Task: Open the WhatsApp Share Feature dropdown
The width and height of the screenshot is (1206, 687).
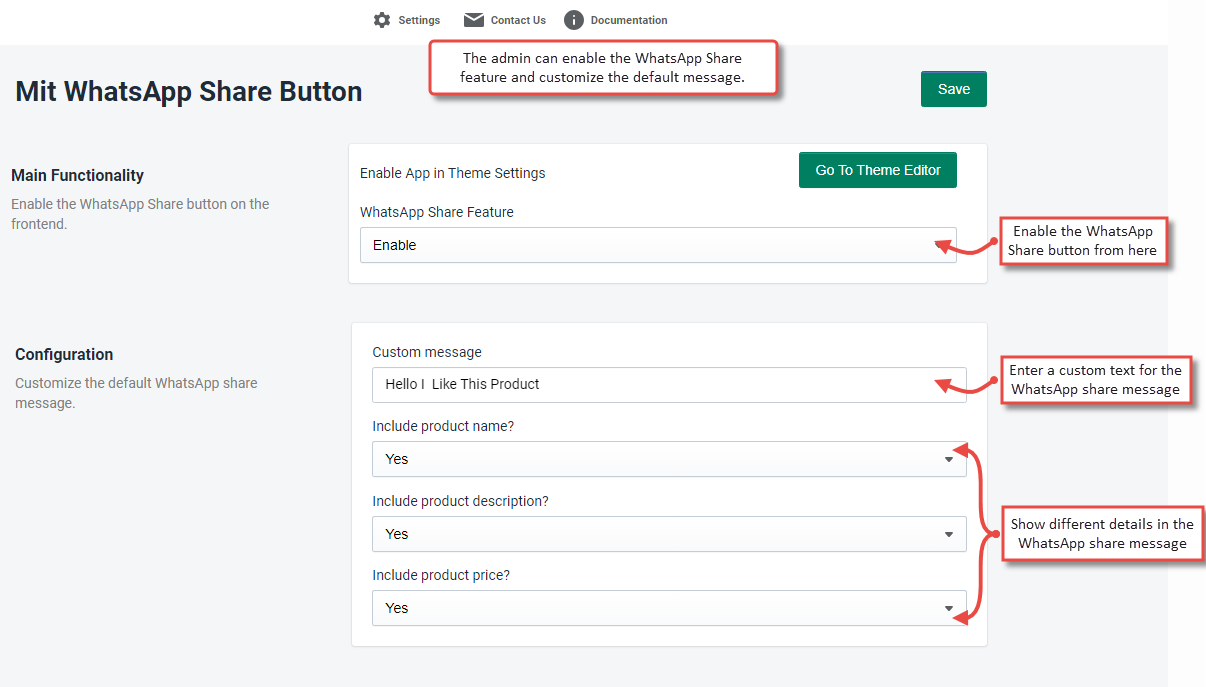Action: click(657, 245)
